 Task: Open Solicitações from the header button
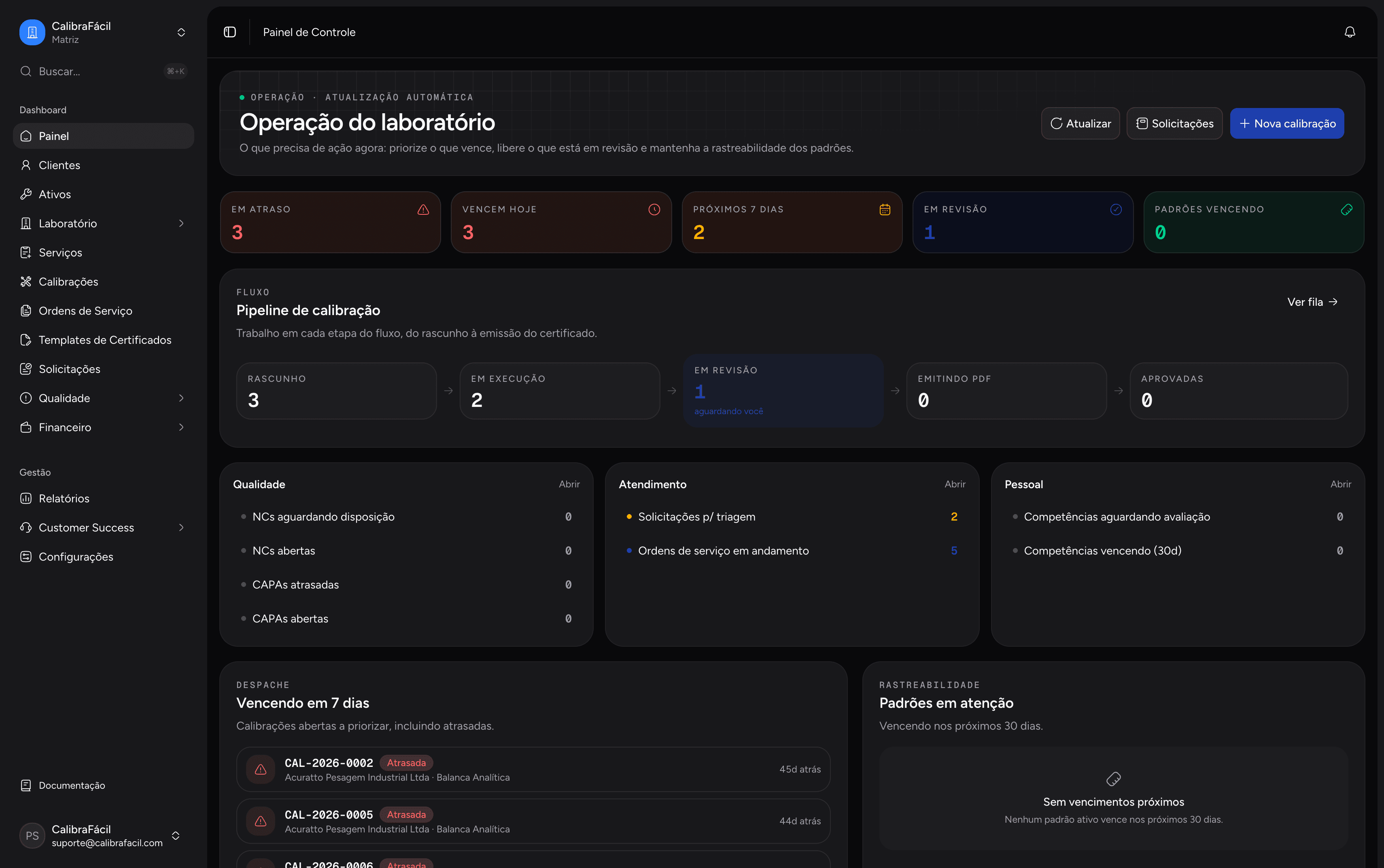[x=1174, y=123]
